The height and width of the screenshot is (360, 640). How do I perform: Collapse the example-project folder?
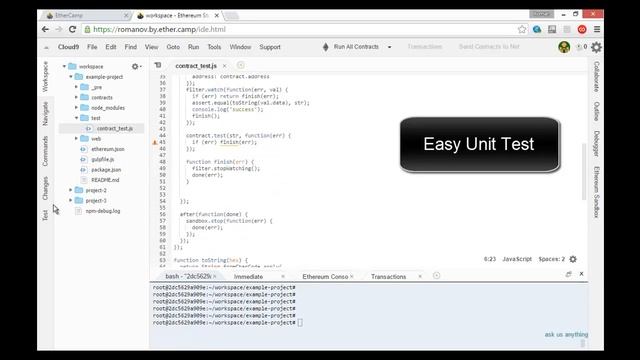pyautogui.click(x=71, y=77)
